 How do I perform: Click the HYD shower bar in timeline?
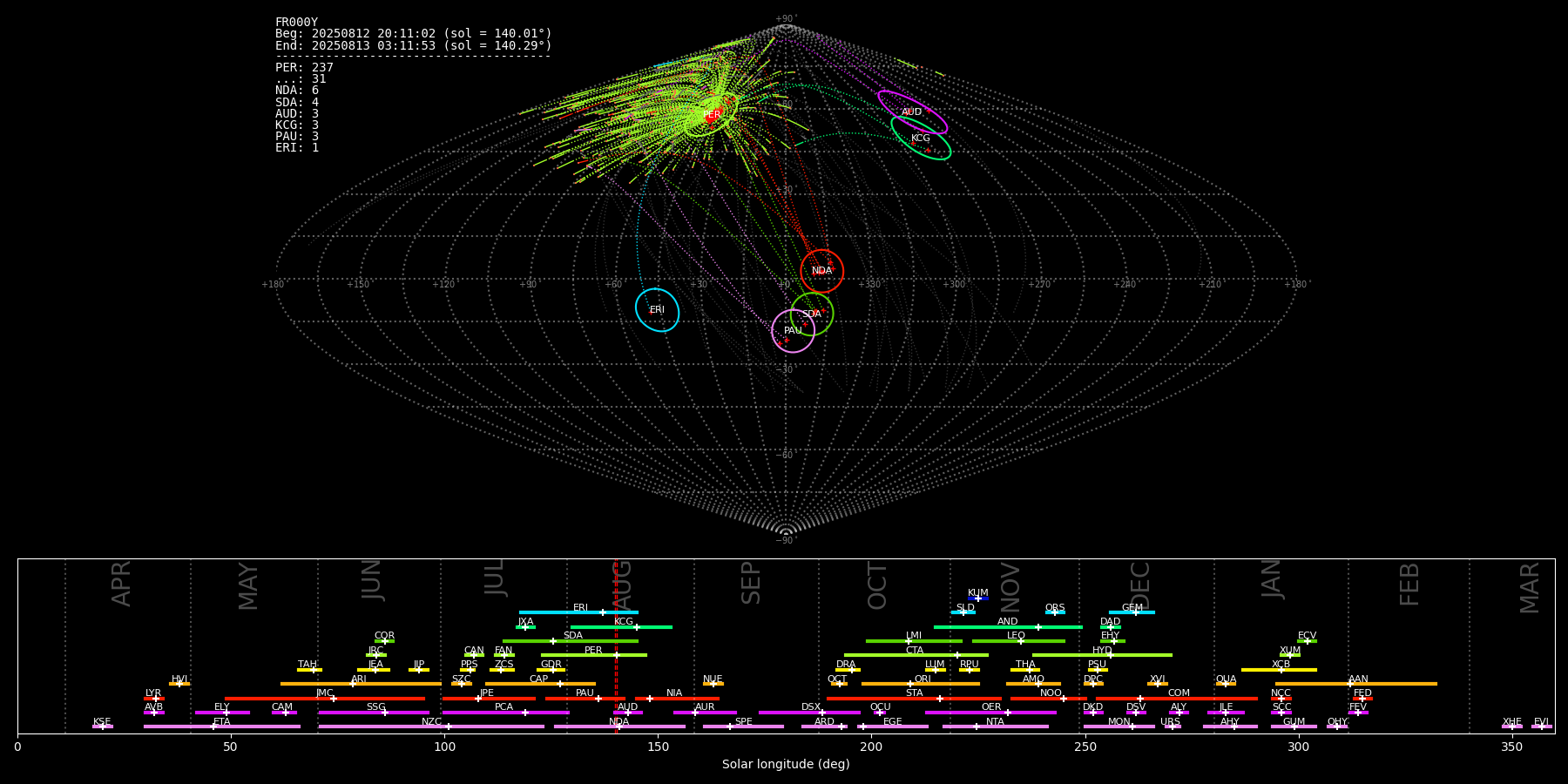pos(1102,655)
